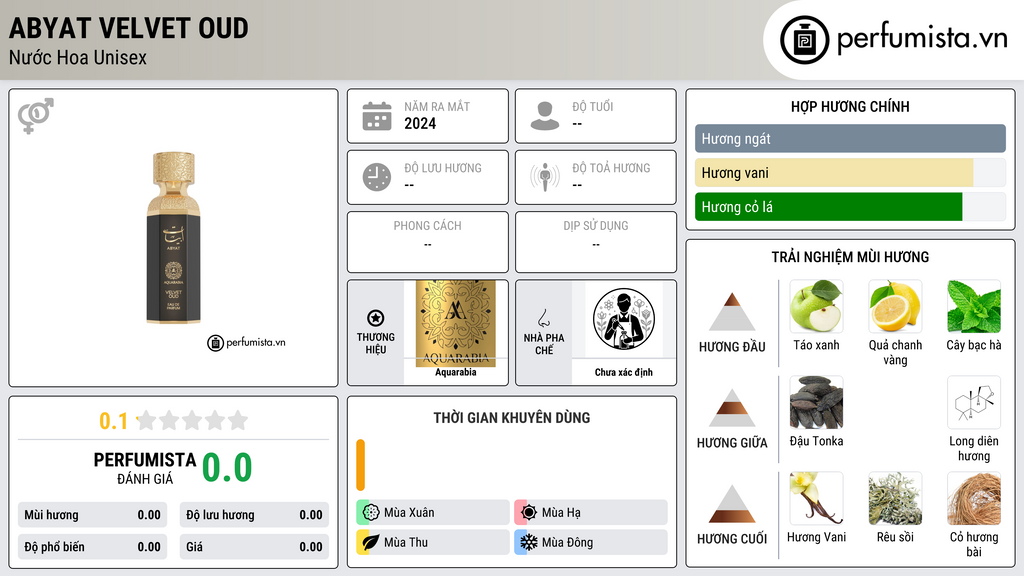Click the Hương ngát accord bar
Screen dimensions: 1024x576
point(850,138)
